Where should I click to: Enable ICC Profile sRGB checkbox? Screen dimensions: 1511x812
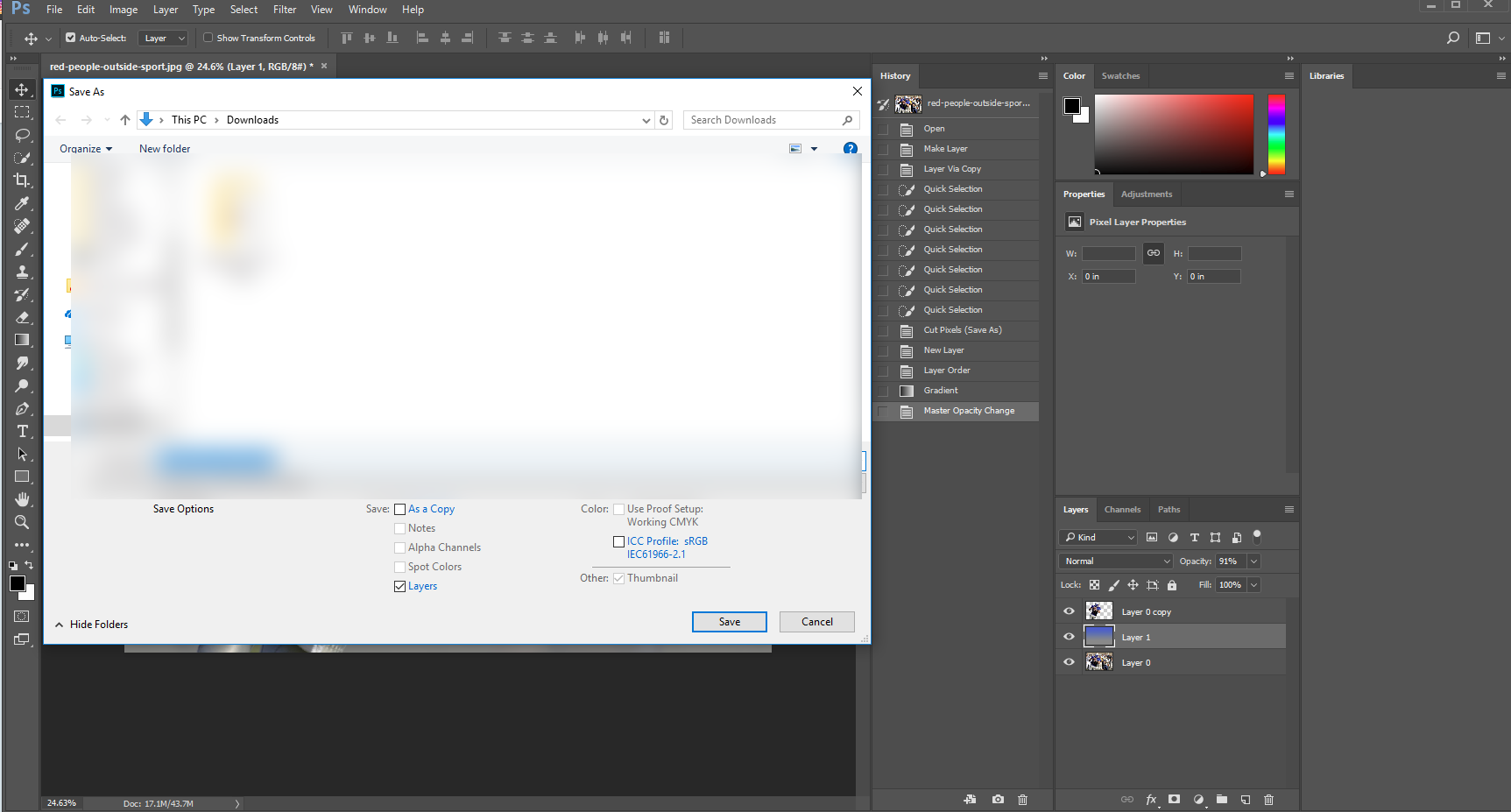click(619, 541)
